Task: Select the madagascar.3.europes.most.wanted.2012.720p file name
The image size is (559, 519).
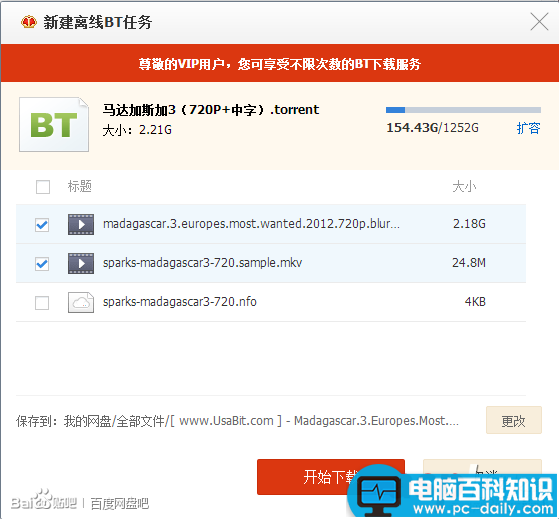Action: [251, 224]
